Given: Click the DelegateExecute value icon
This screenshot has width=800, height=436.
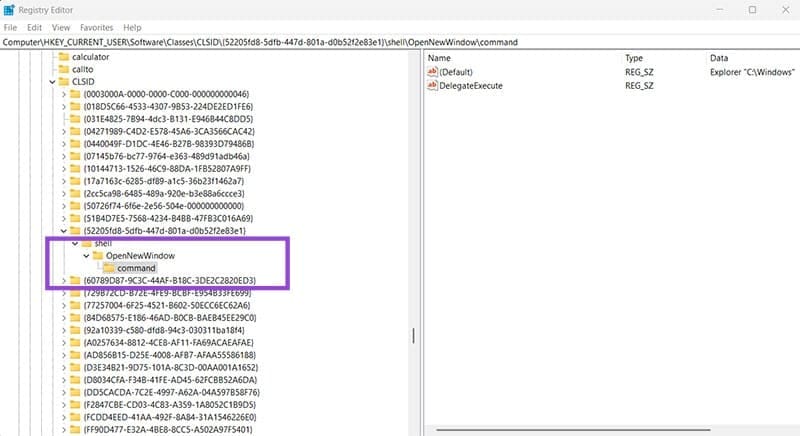Looking at the screenshot, I should [x=432, y=86].
